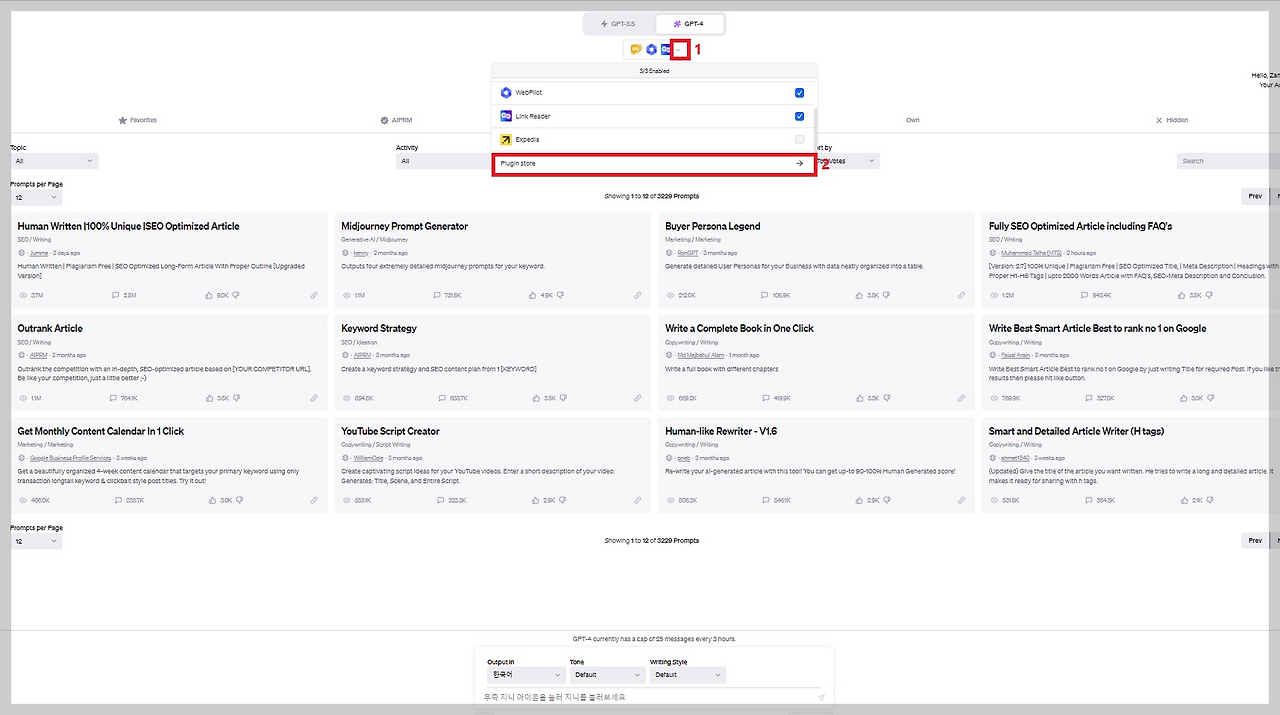Open Human-like Rewriter V1.6 prompt
This screenshot has height=715, width=1280.
[721, 431]
